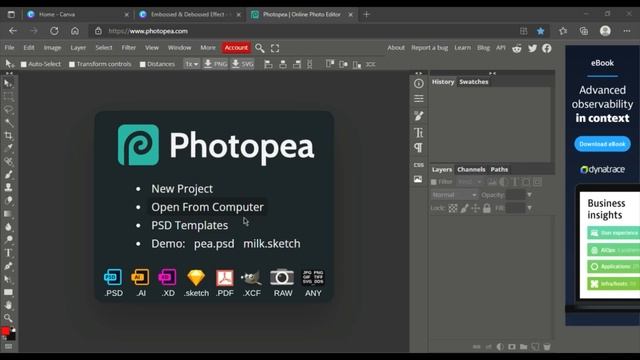640x360 pixels.
Task: Open Photopea Reddit page icon
Action: pos(517,48)
